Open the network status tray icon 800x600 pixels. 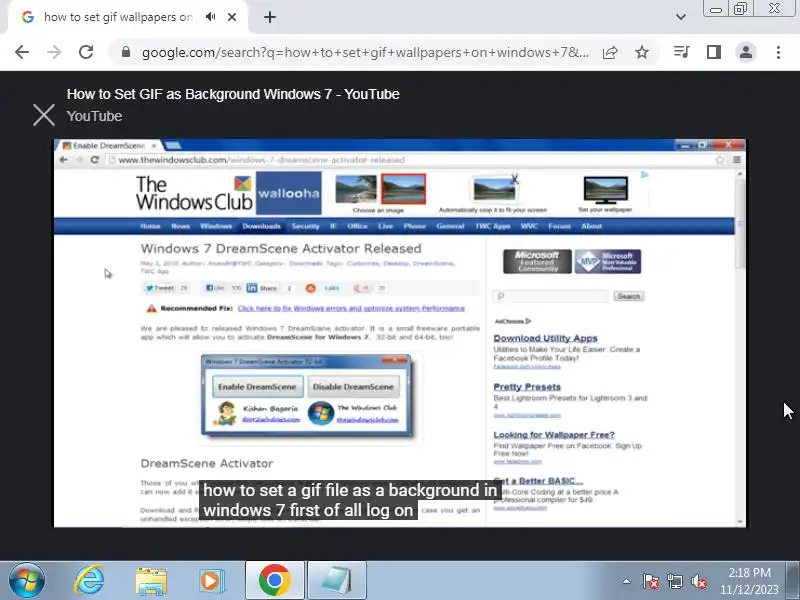tap(675, 581)
